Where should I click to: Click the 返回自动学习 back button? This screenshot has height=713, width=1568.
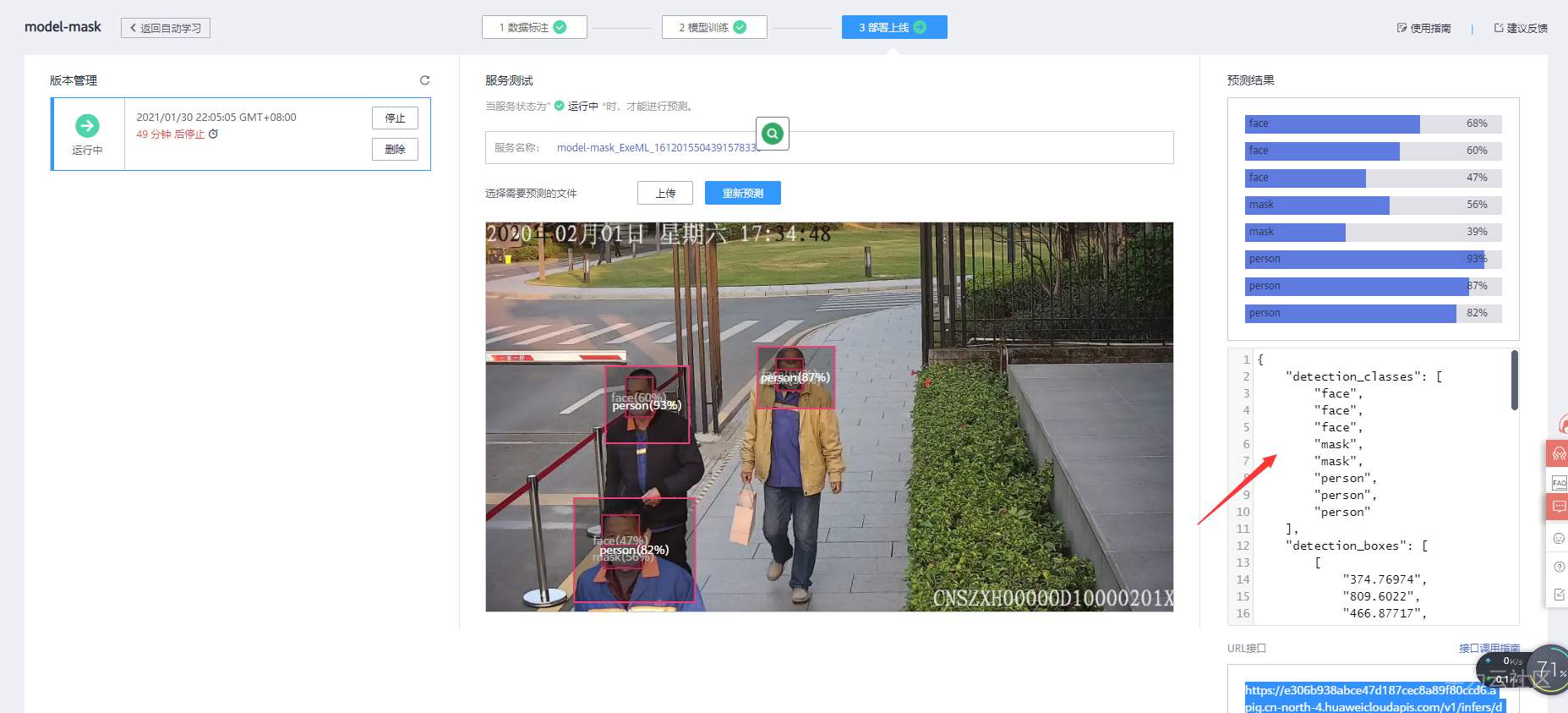[x=166, y=28]
